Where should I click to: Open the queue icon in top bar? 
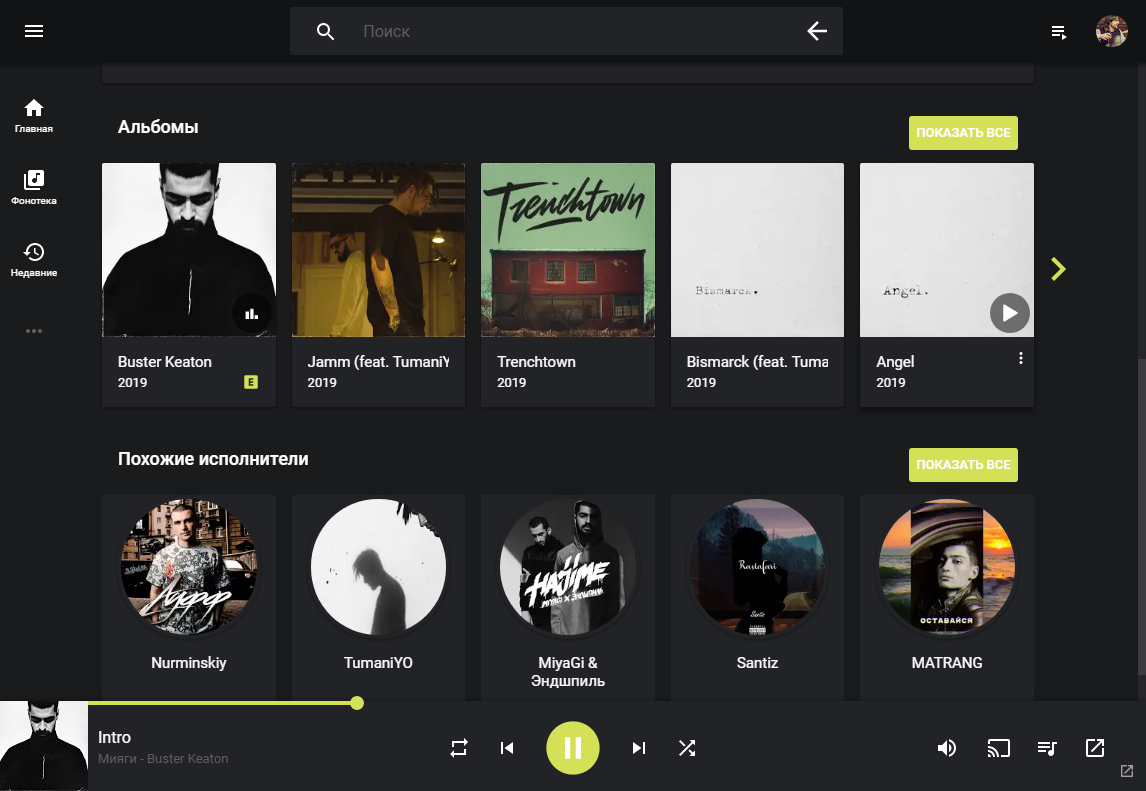coord(1059,32)
